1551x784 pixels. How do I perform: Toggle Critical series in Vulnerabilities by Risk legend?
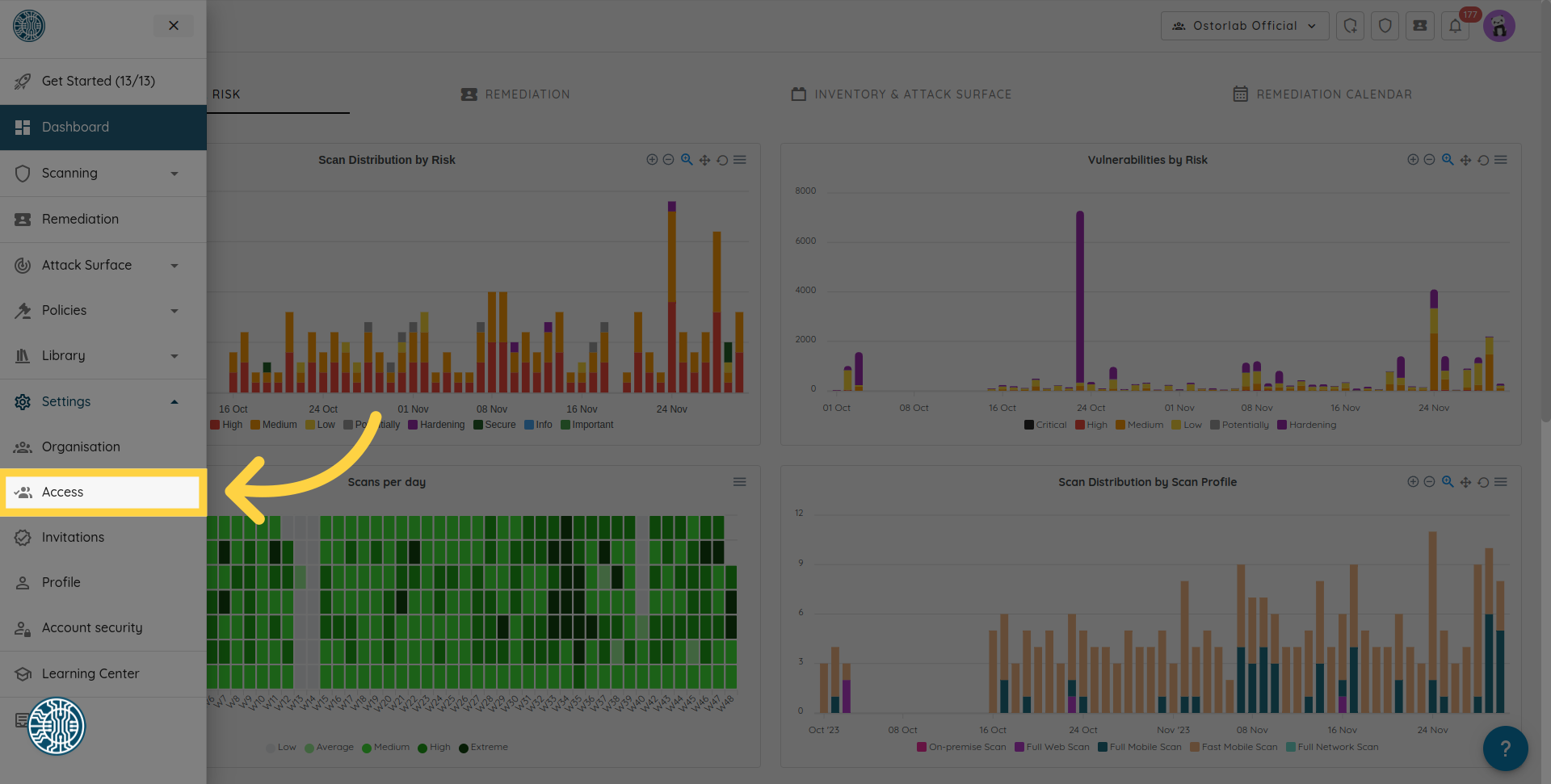(x=1045, y=425)
